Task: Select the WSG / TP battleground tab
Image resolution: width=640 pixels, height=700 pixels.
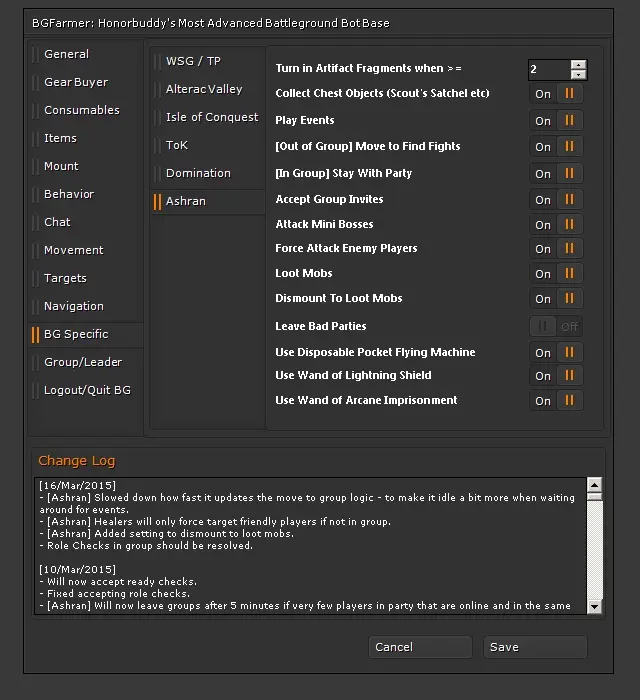Action: [x=208, y=61]
